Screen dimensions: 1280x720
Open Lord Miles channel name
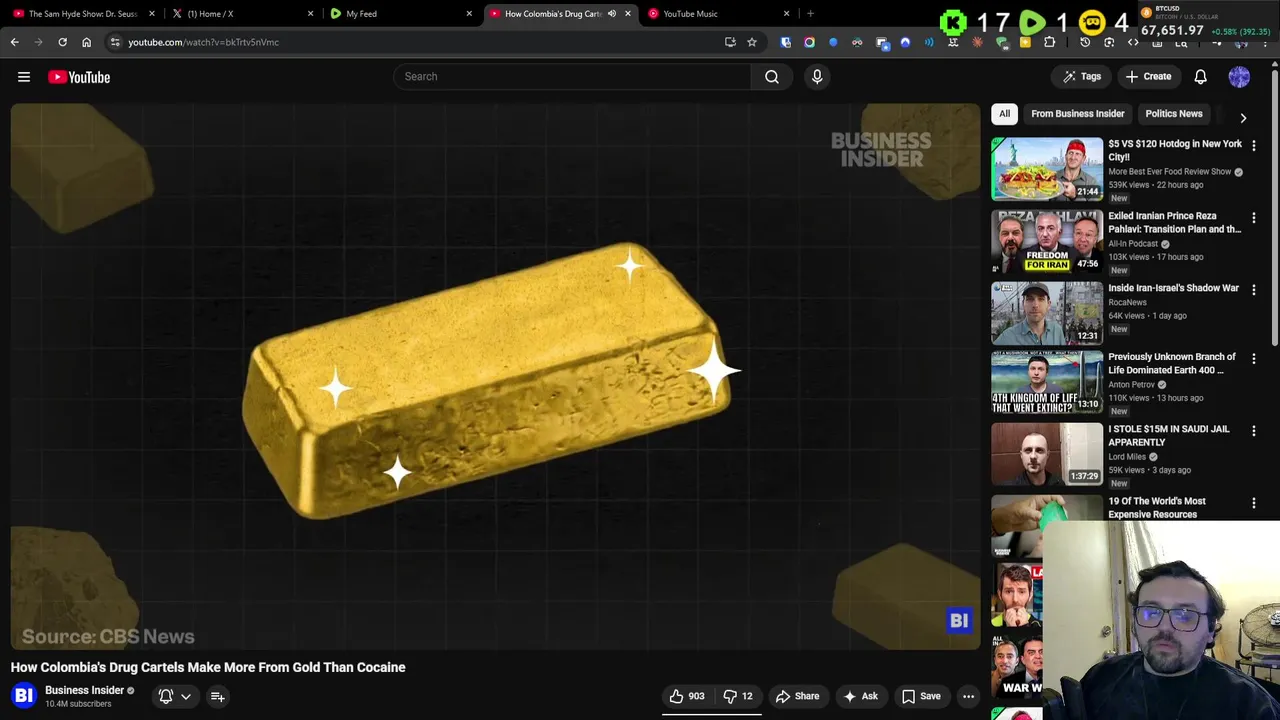point(1127,457)
